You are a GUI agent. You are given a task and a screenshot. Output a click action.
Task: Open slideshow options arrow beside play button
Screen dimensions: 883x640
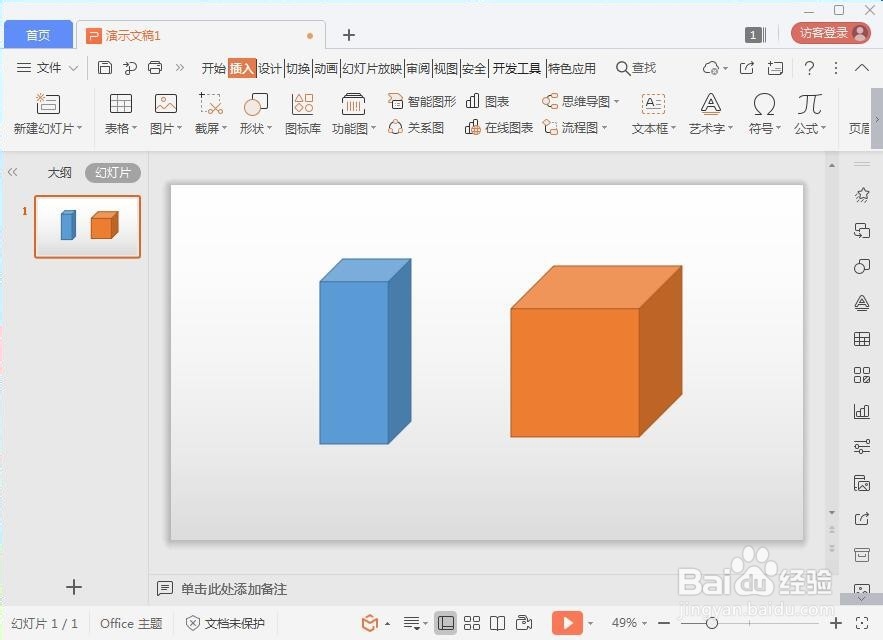pos(590,624)
